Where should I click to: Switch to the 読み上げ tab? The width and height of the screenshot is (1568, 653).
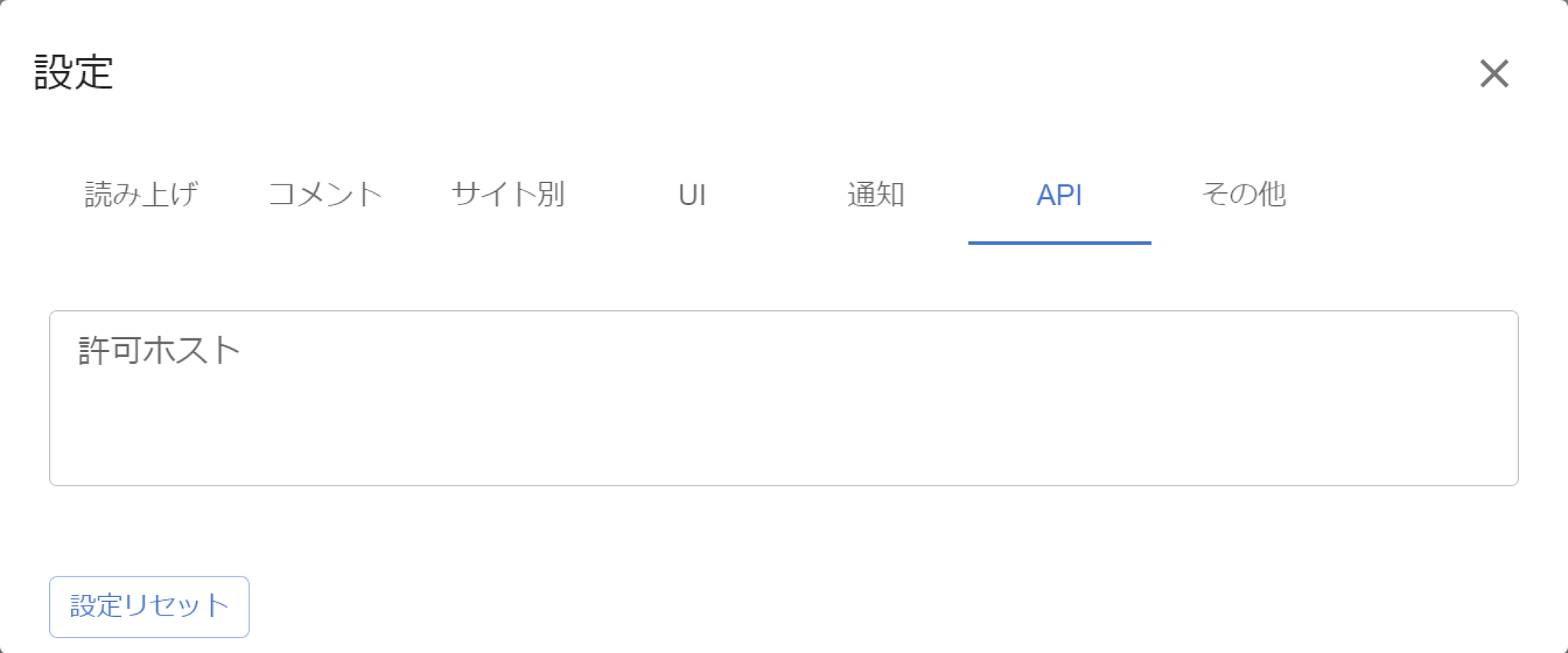[x=142, y=194]
